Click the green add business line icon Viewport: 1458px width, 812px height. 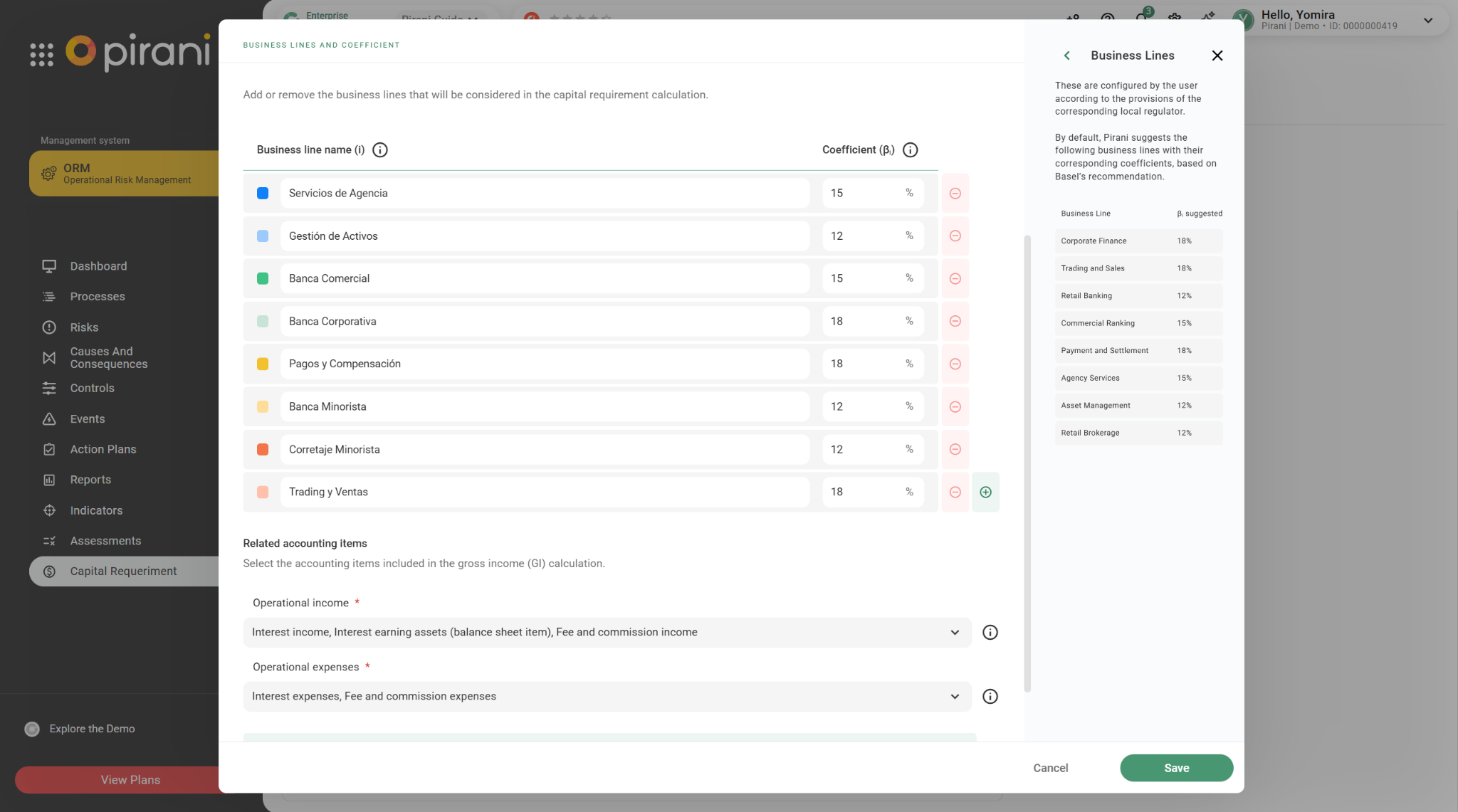tap(985, 492)
